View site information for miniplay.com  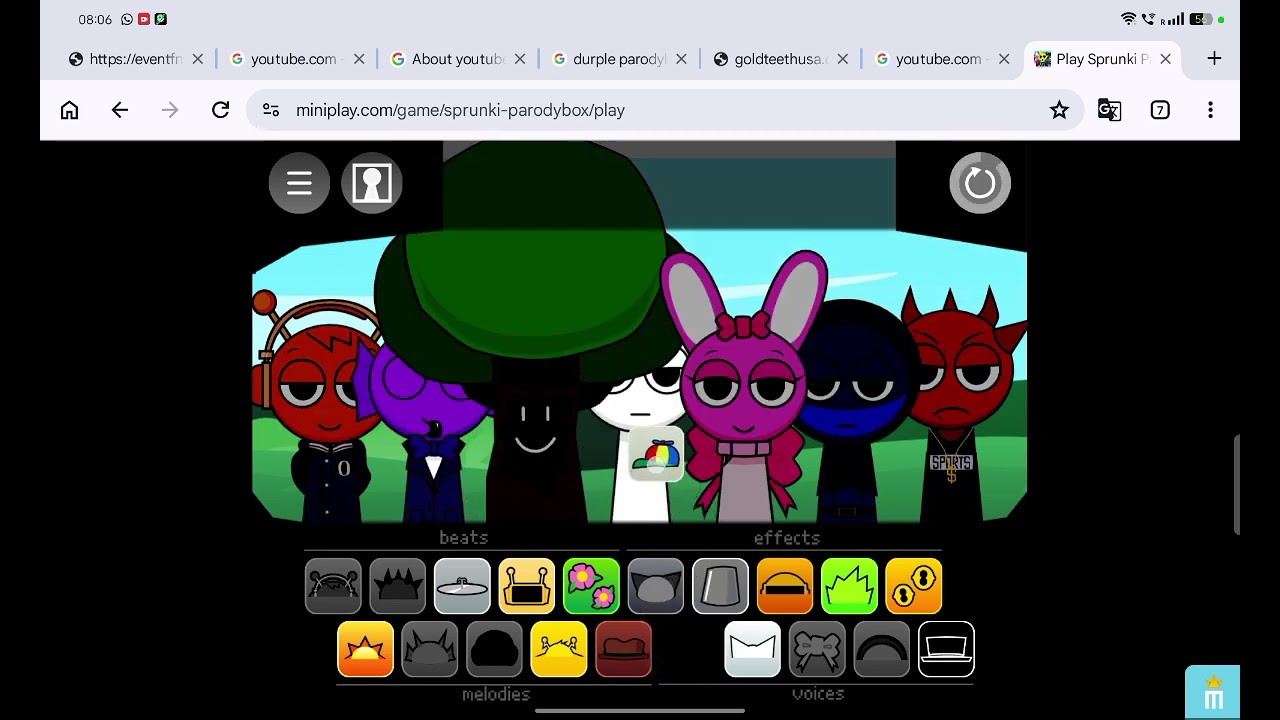(271, 110)
